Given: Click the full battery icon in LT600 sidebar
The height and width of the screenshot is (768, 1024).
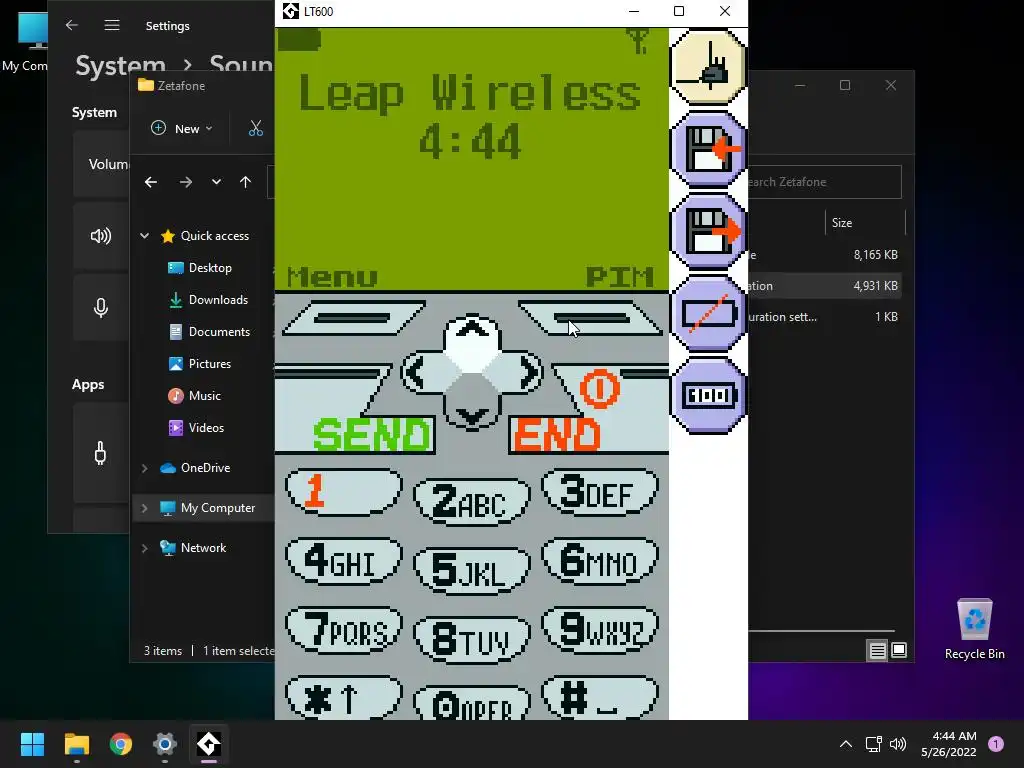Looking at the screenshot, I should click(x=708, y=395).
